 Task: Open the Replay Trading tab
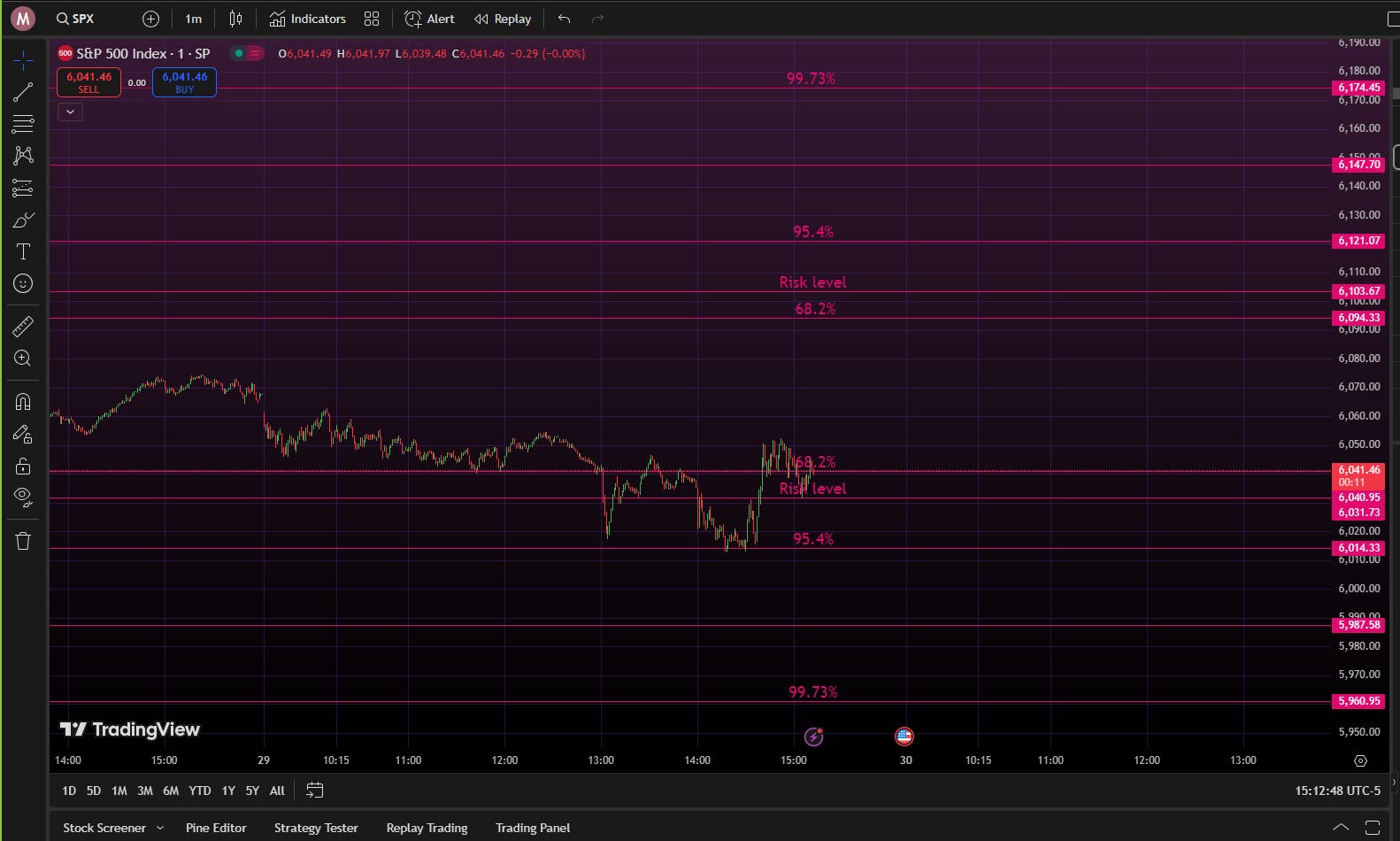tap(427, 828)
